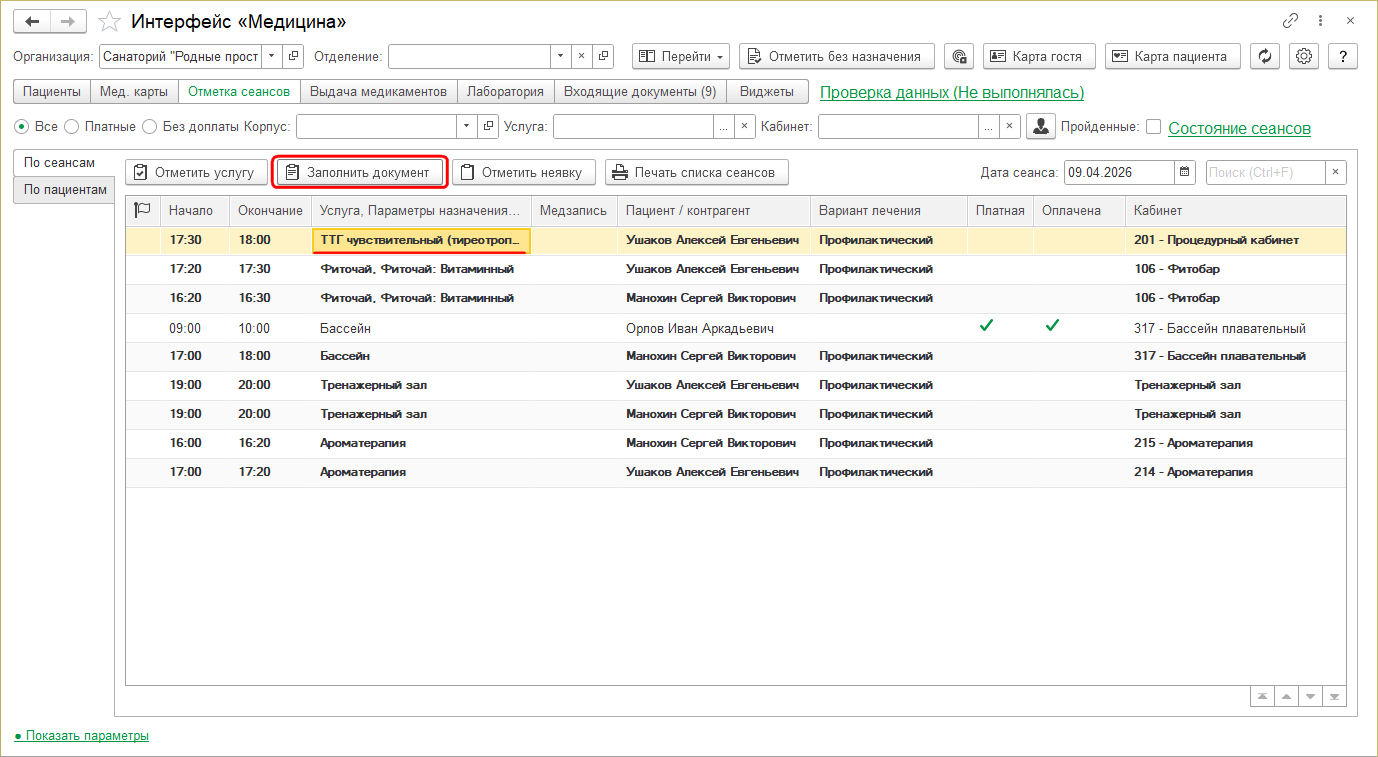Switch to the Лаборатория tab
This screenshot has width=1378, height=757.
coord(505,91)
